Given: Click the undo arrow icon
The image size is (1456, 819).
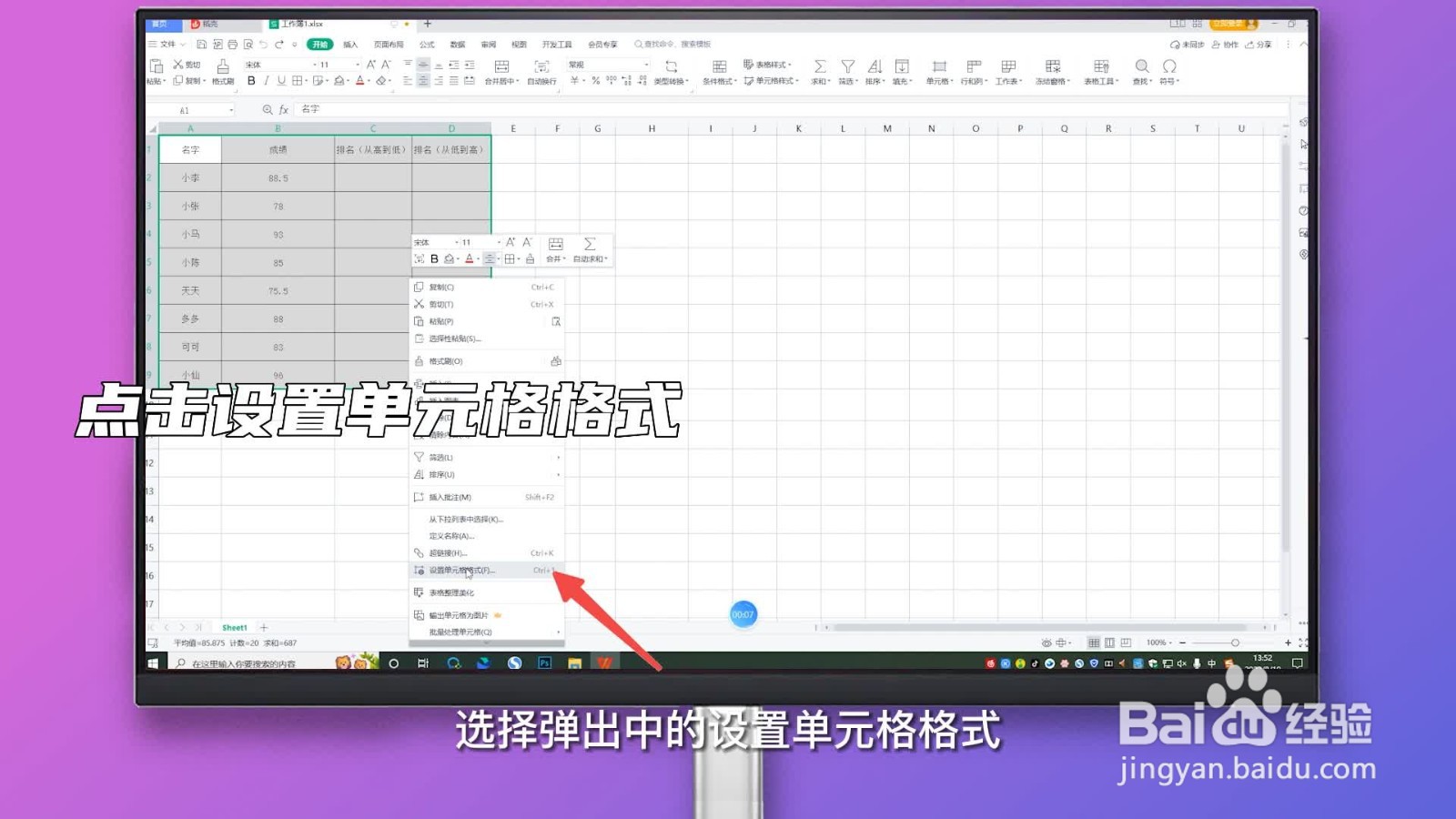Looking at the screenshot, I should pyautogui.click(x=263, y=44).
